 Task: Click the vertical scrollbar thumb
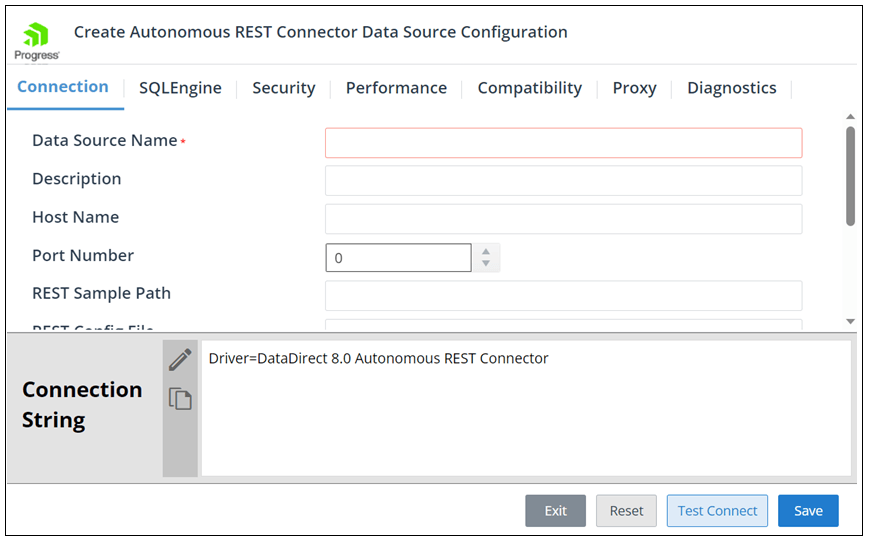[850, 175]
